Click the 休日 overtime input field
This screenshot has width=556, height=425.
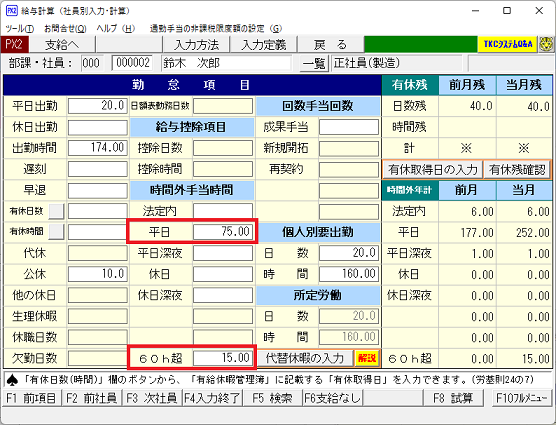coord(223,274)
